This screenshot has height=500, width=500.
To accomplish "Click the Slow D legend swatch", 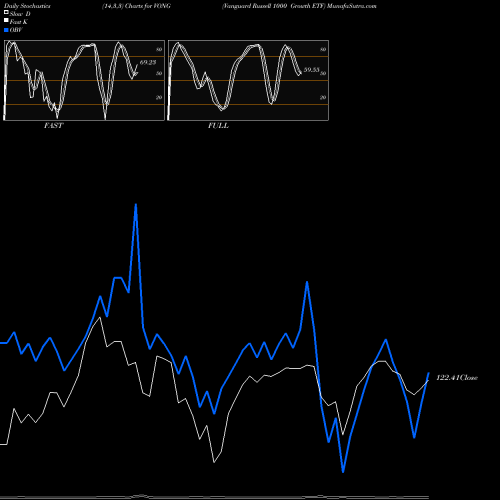I will click(6, 13).
